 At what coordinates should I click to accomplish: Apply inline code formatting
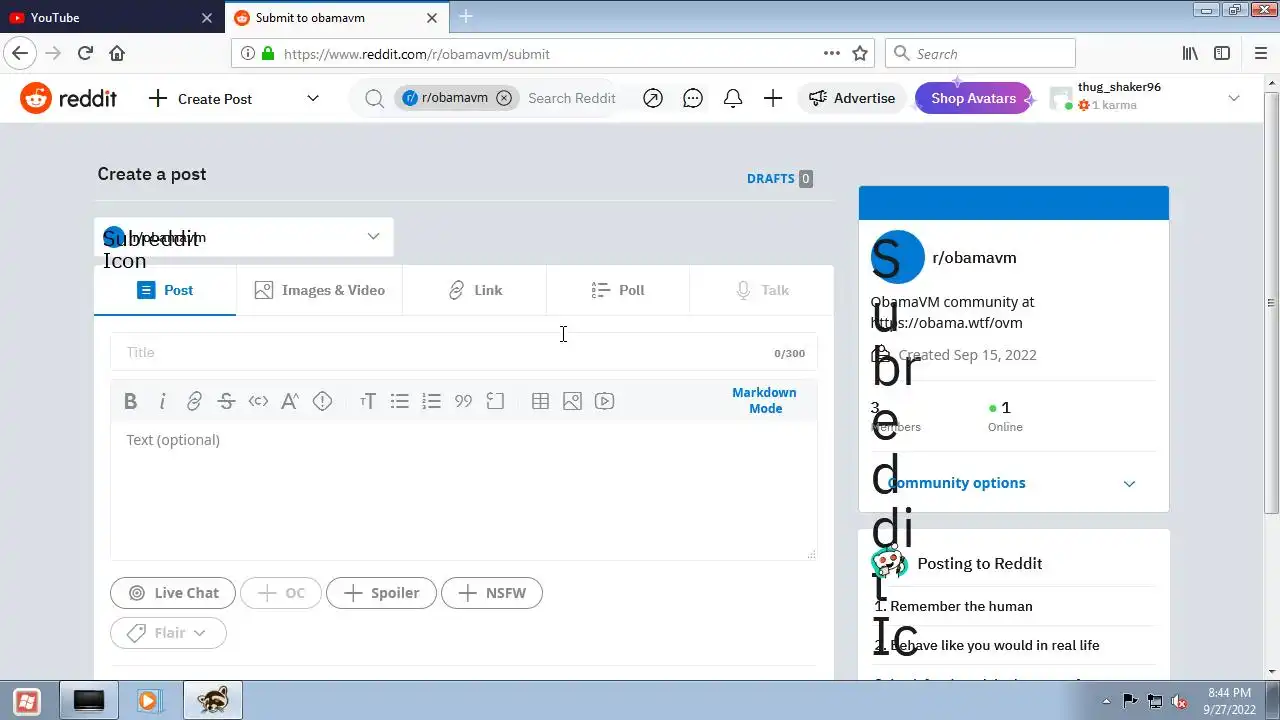click(x=258, y=401)
